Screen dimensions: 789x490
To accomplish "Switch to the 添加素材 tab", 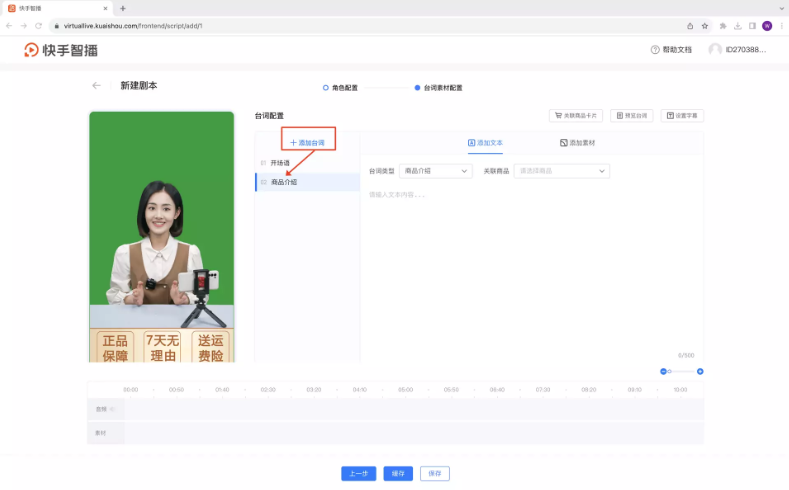I will point(578,143).
